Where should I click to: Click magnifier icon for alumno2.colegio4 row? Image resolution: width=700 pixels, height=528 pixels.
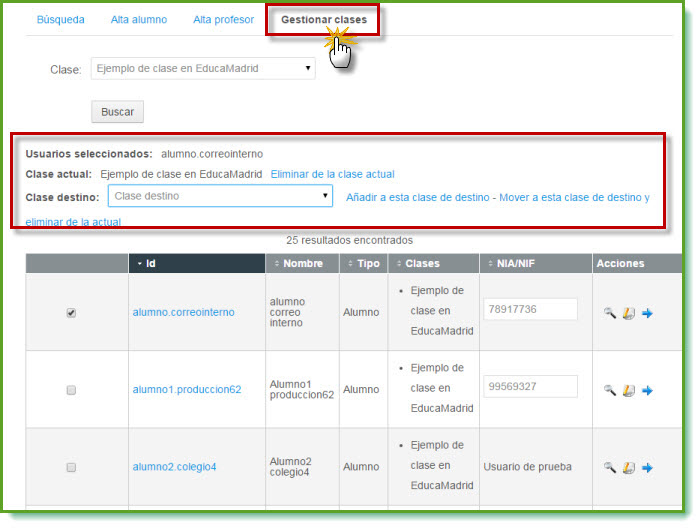coord(610,467)
